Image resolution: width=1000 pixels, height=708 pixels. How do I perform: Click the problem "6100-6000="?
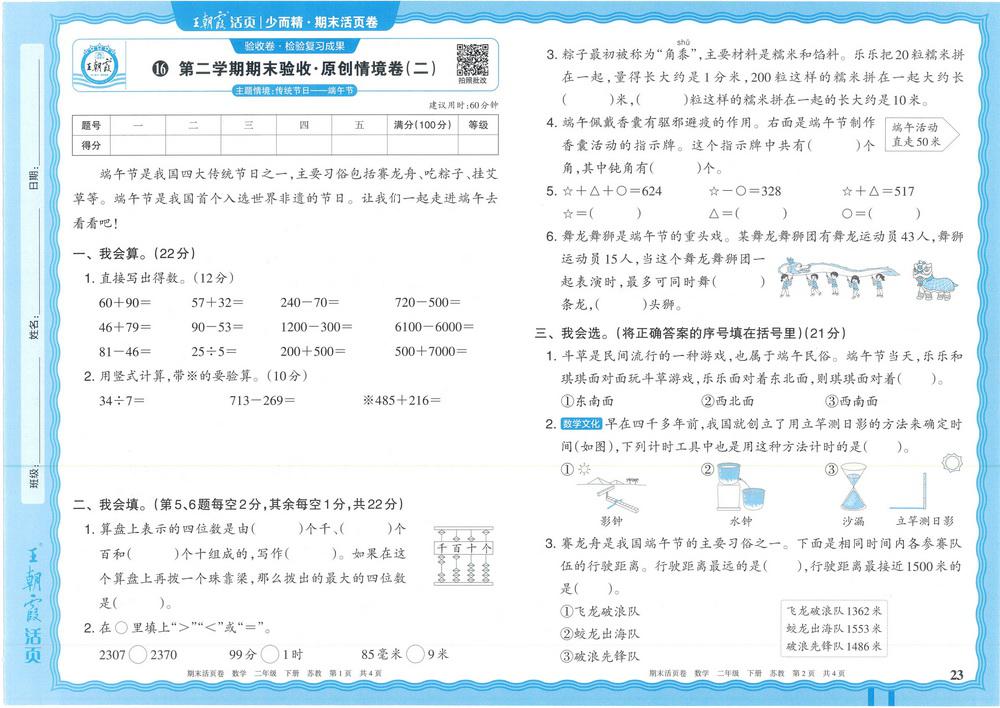tap(434, 327)
